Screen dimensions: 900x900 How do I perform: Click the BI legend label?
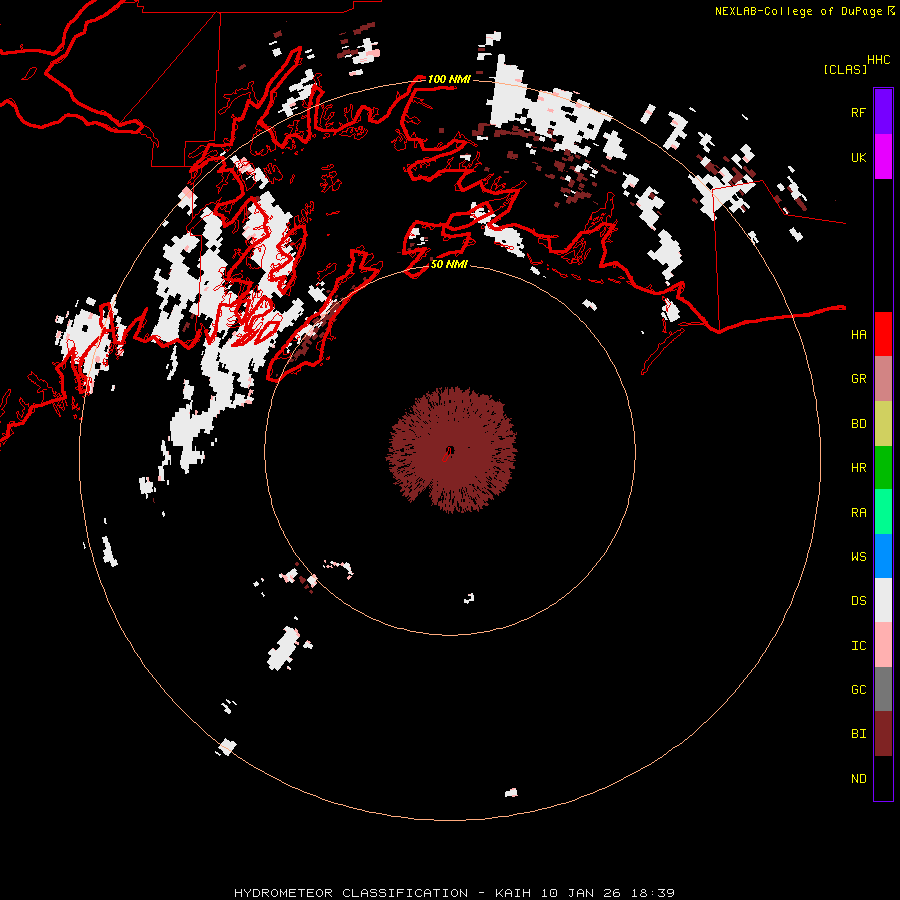(858, 734)
